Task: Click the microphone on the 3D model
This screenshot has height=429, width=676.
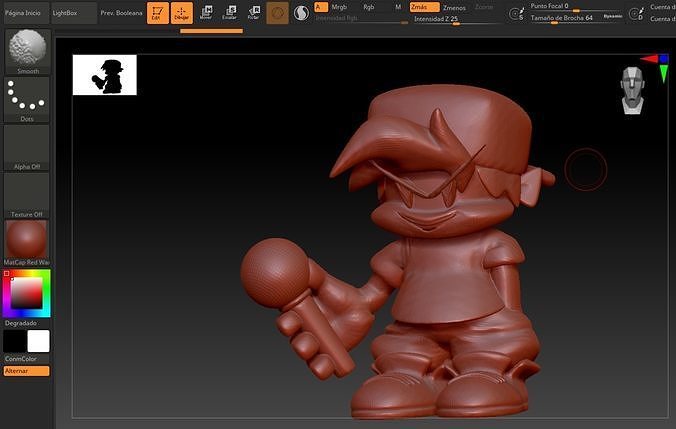Action: pyautogui.click(x=275, y=273)
